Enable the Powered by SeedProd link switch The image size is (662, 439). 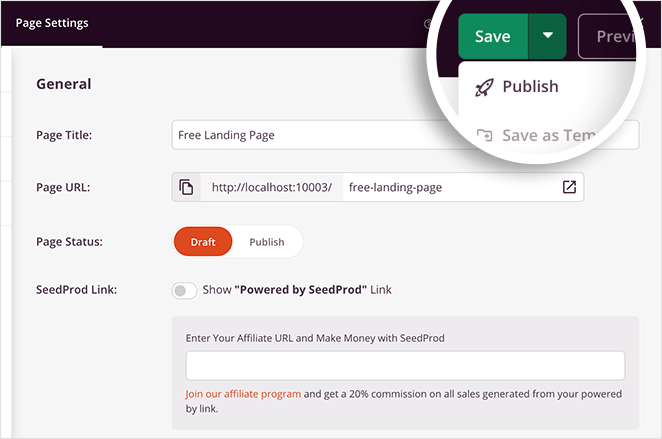click(x=185, y=290)
